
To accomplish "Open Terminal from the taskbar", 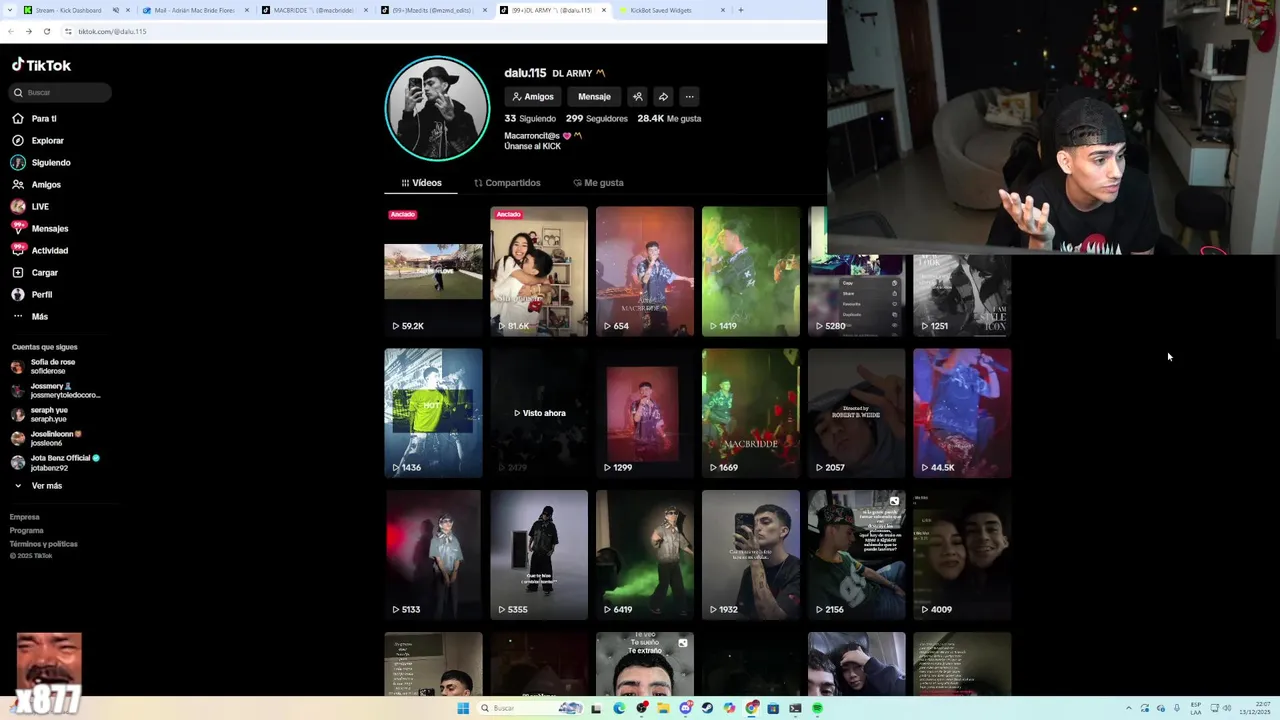I will (x=795, y=708).
